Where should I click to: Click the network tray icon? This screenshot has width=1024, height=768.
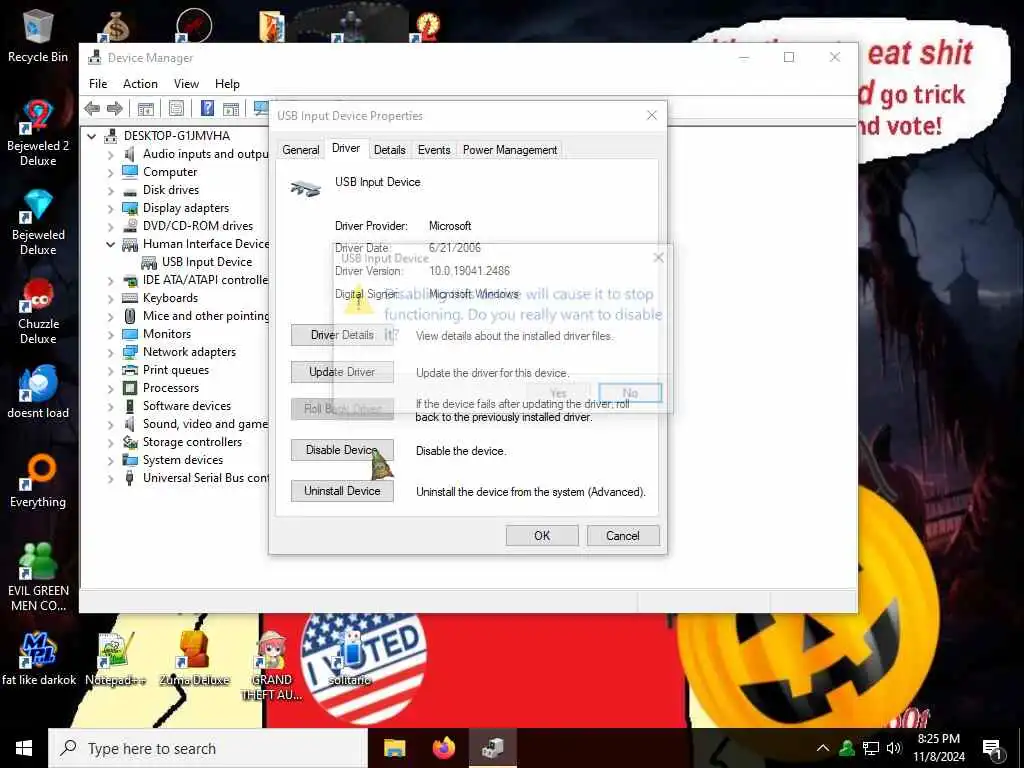click(871, 748)
